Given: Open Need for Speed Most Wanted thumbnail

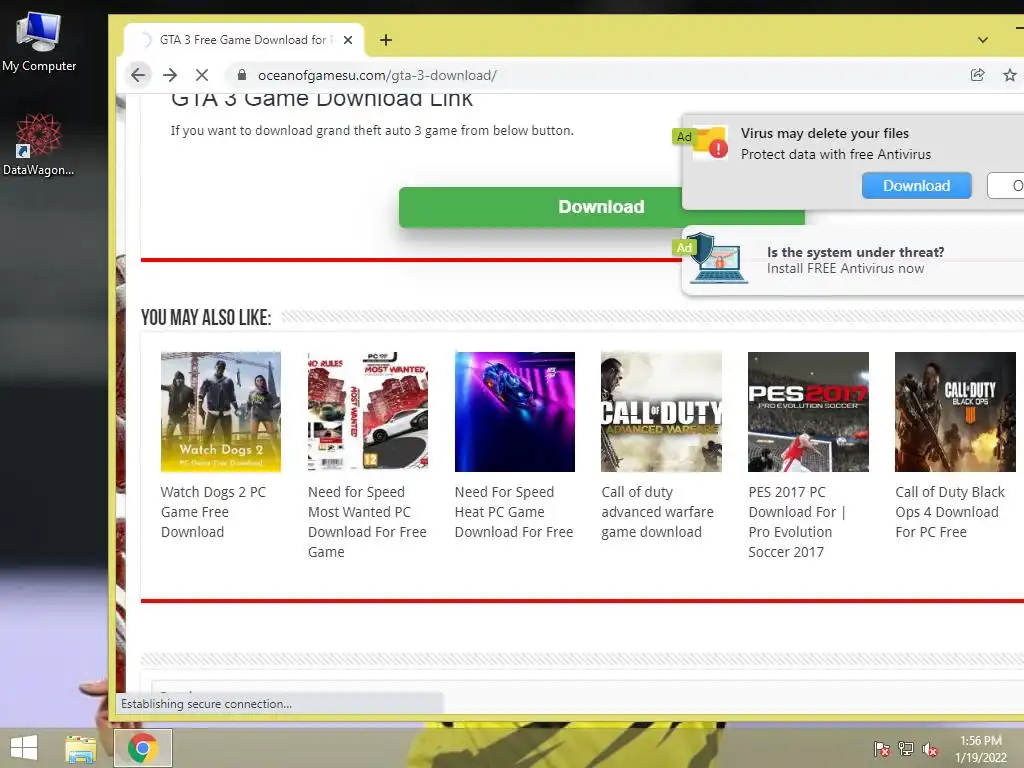Looking at the screenshot, I should point(368,411).
